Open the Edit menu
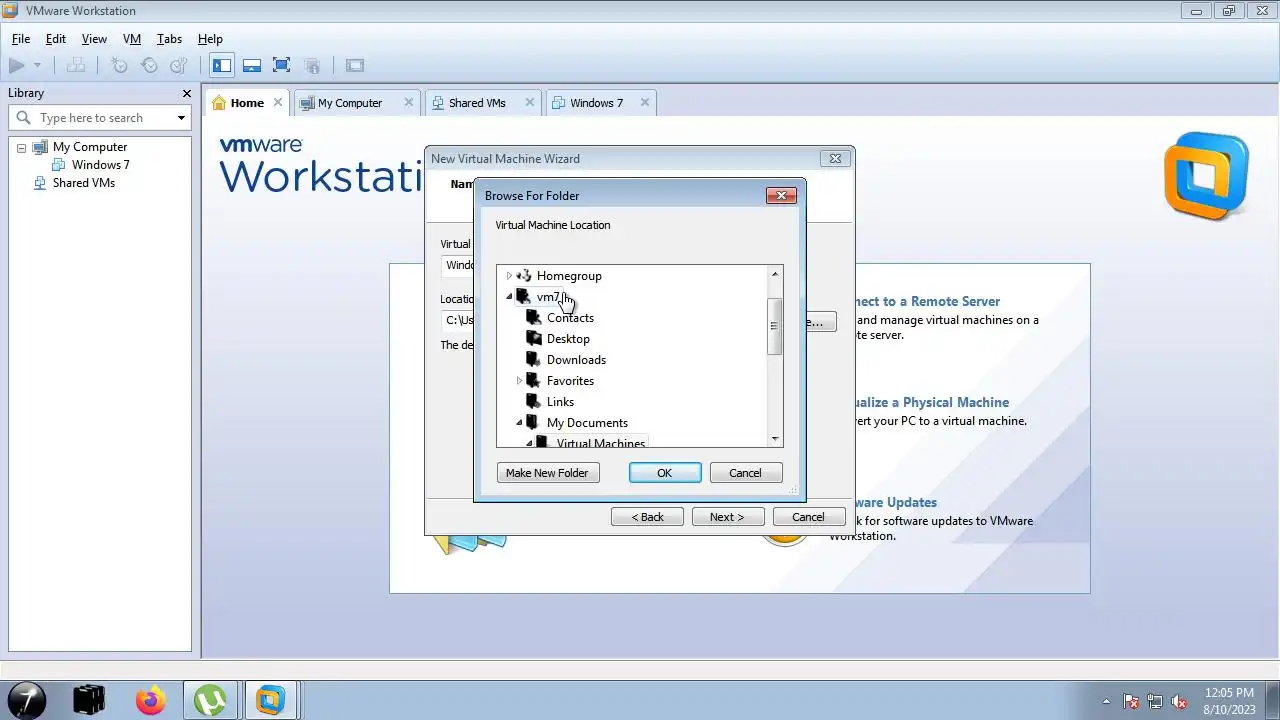Screen dimensions: 1280x720 click(x=56, y=39)
